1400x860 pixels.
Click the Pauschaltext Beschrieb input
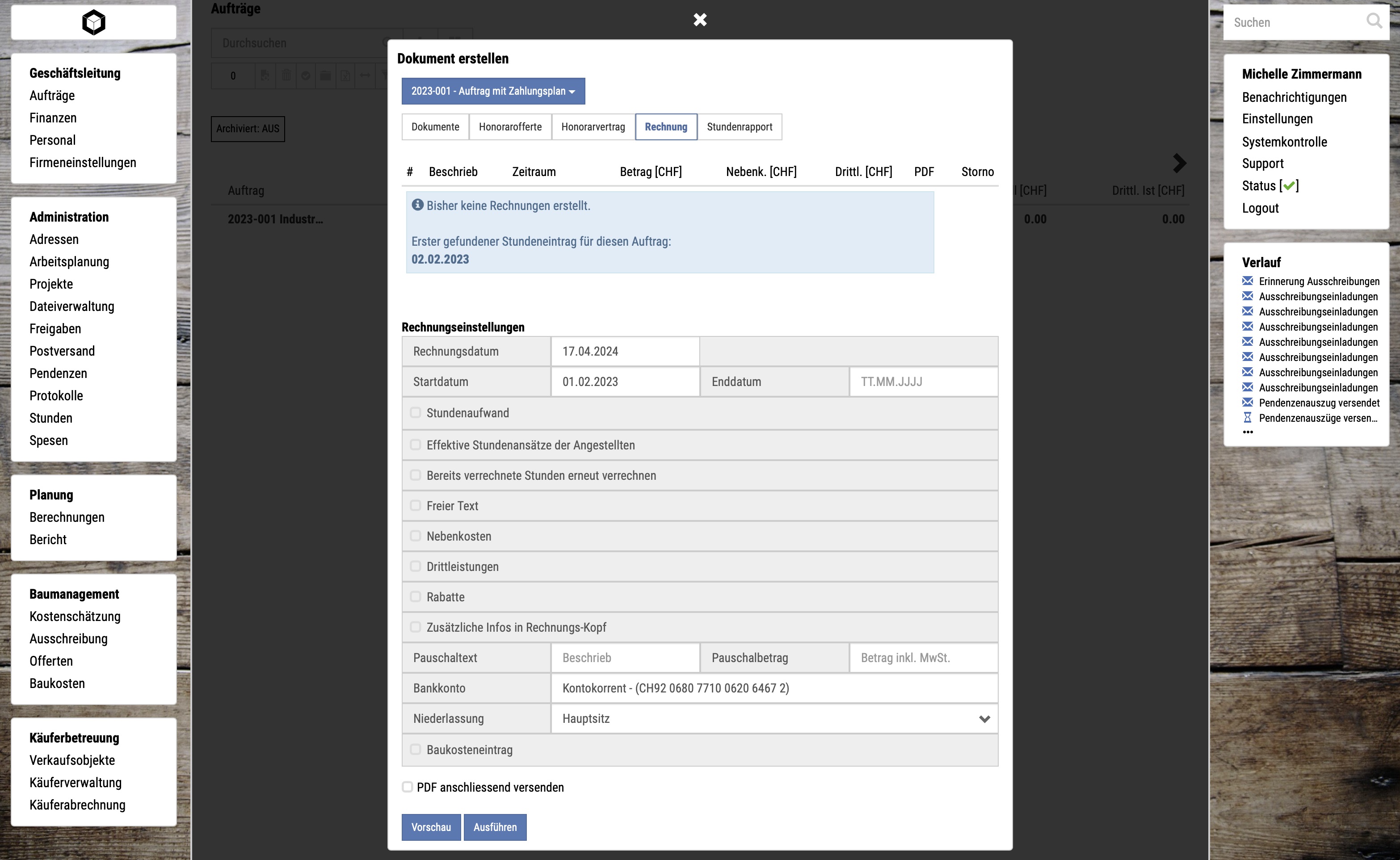(x=625, y=658)
